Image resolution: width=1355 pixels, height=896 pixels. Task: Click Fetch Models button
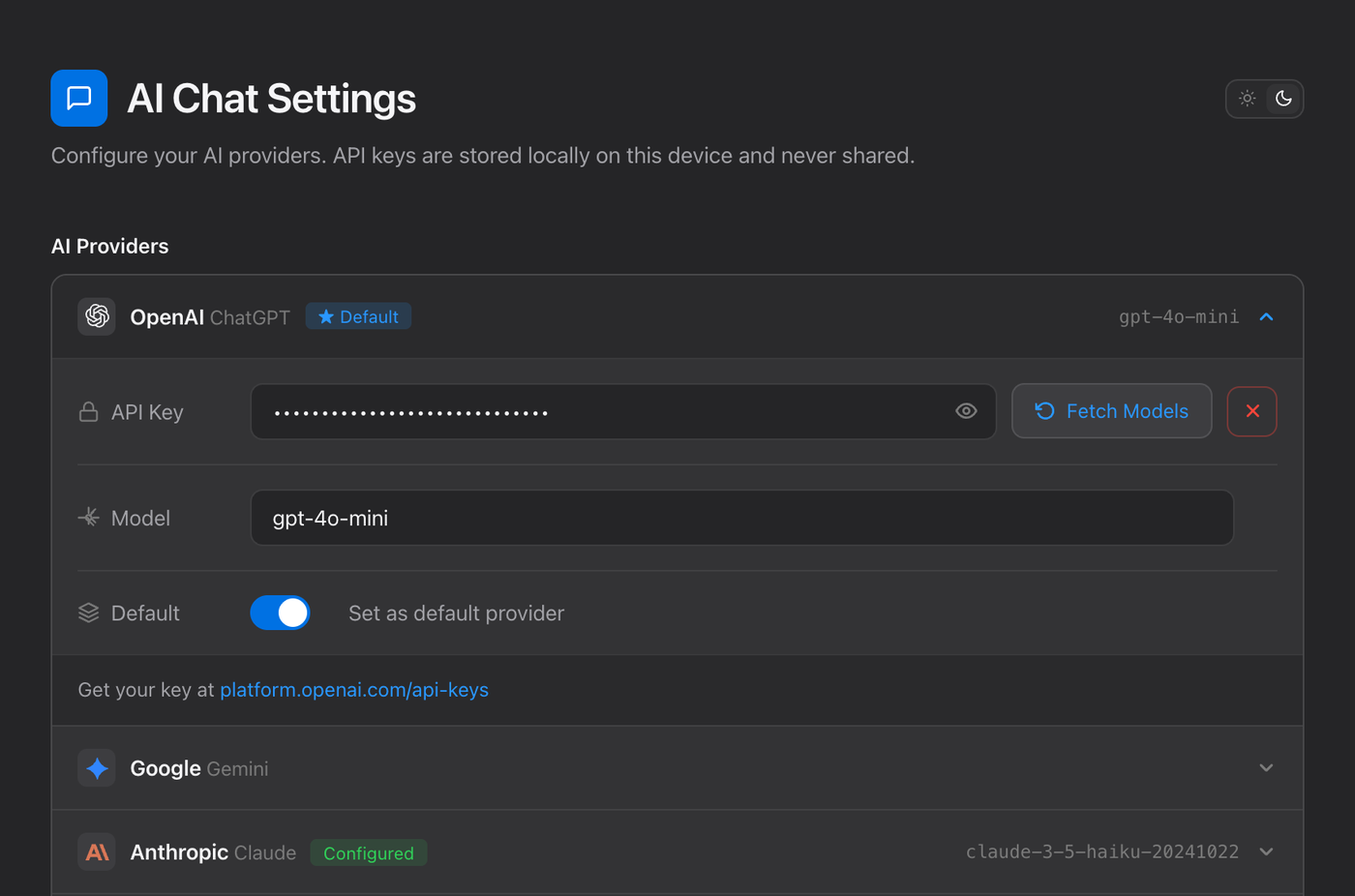1112,411
